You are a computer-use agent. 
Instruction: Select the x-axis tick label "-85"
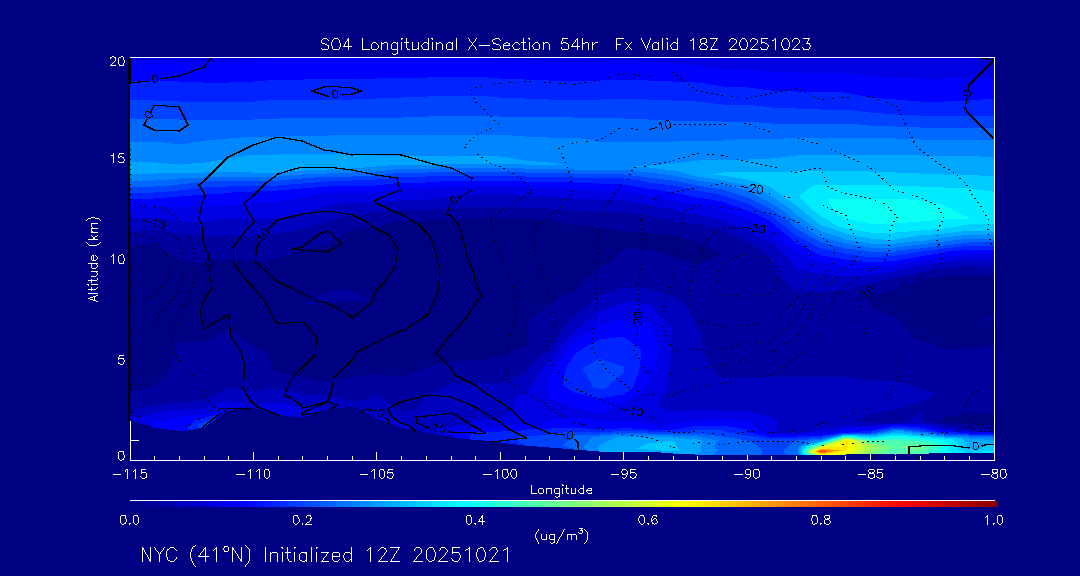coord(871,475)
